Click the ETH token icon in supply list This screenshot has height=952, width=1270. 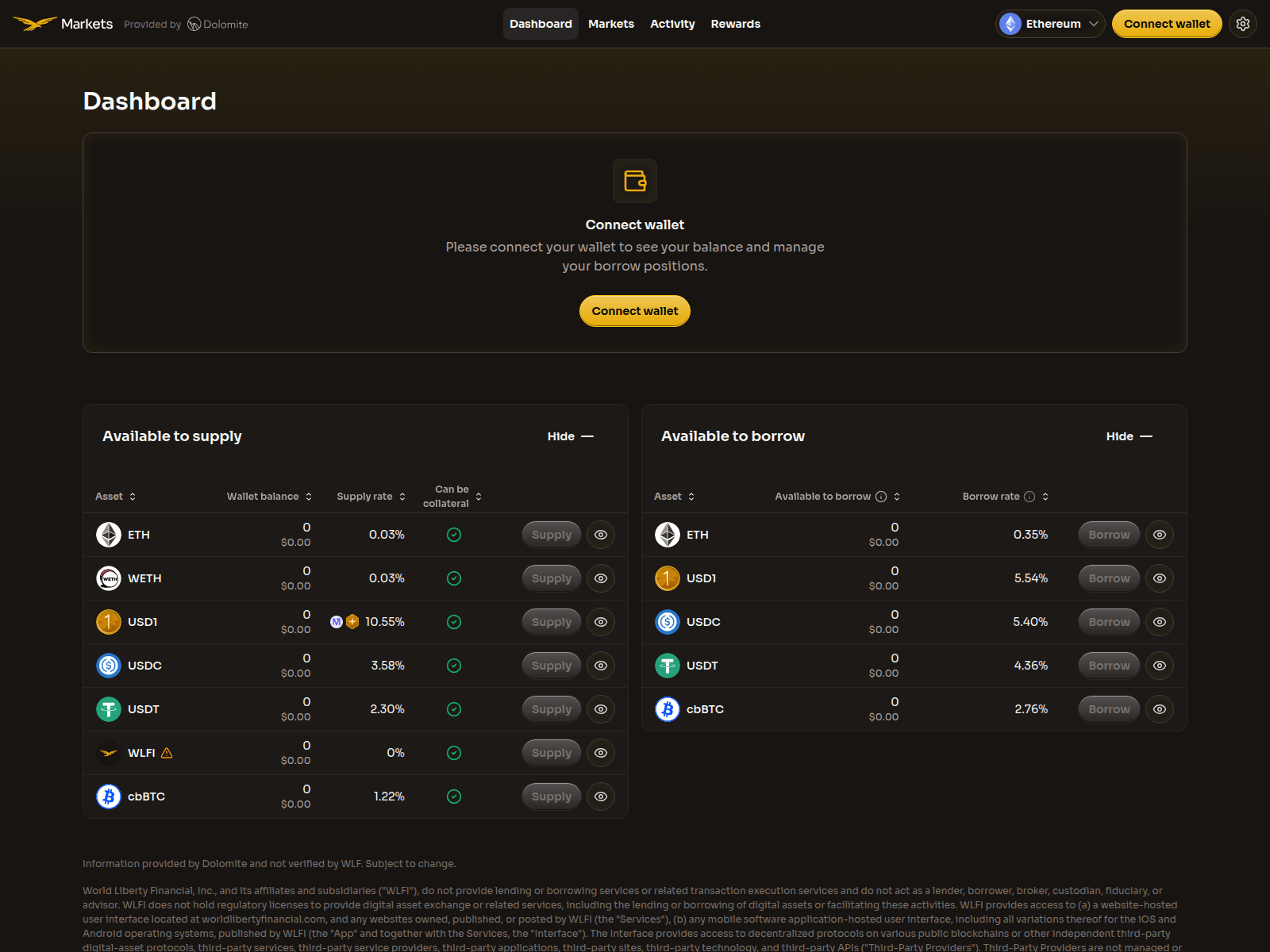[109, 535]
